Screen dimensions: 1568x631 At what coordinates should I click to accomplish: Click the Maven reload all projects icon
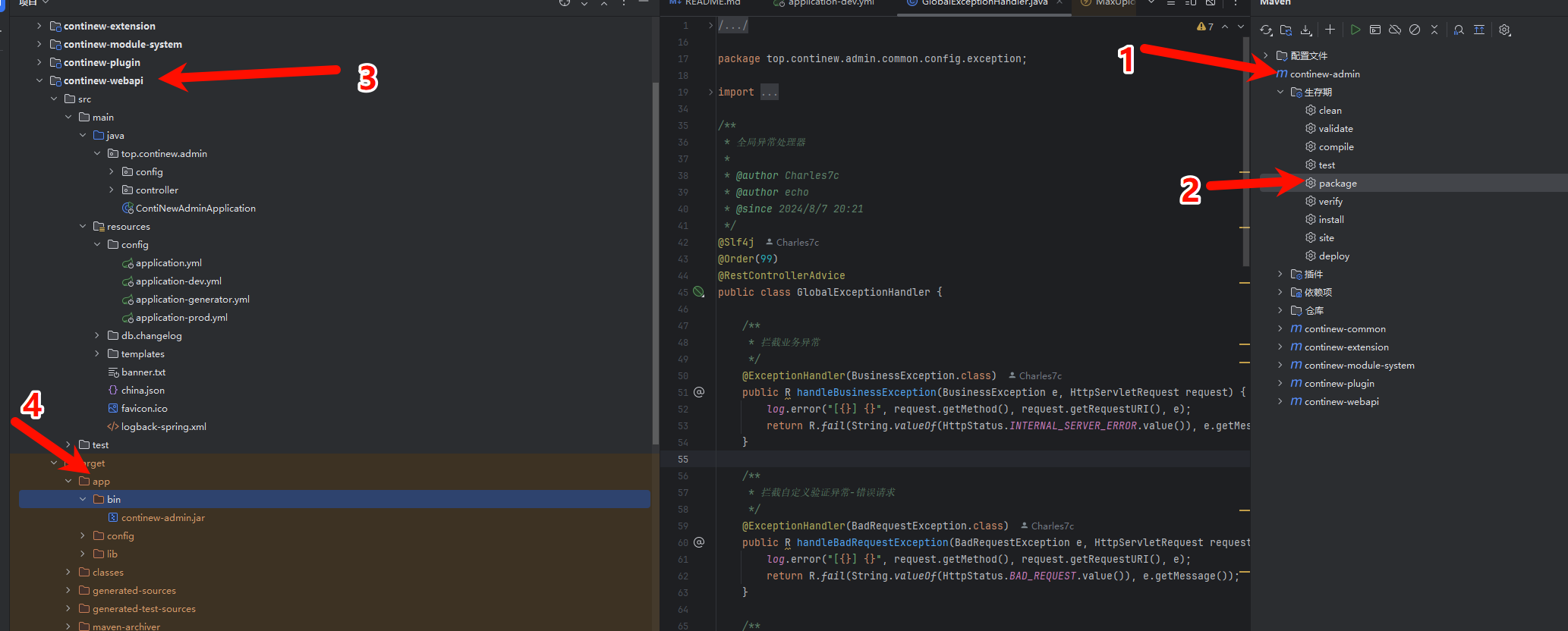1266,30
